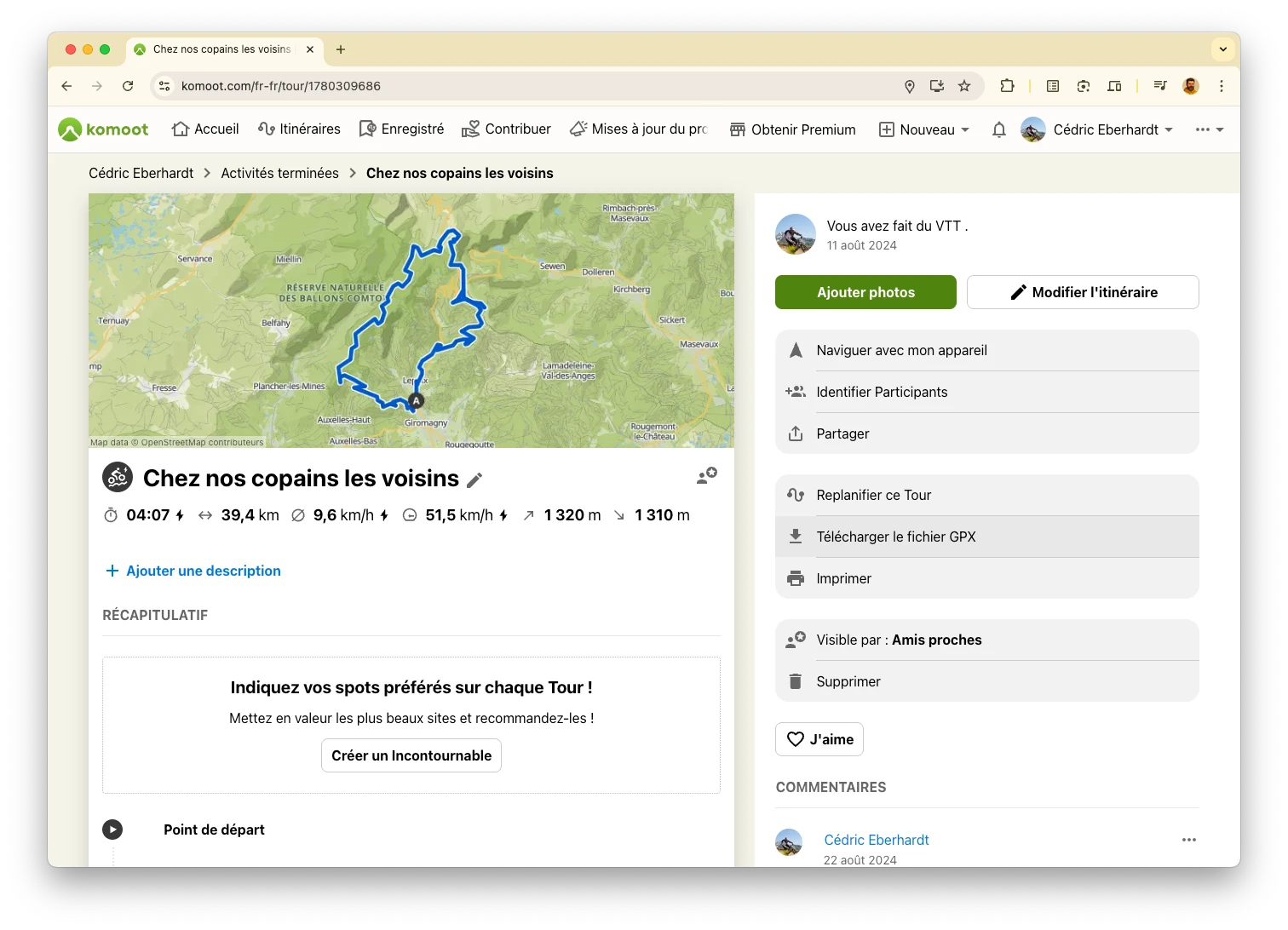Click the mountain bike sport icon
Image resolution: width=1288 pixels, height=930 pixels.
(x=118, y=478)
